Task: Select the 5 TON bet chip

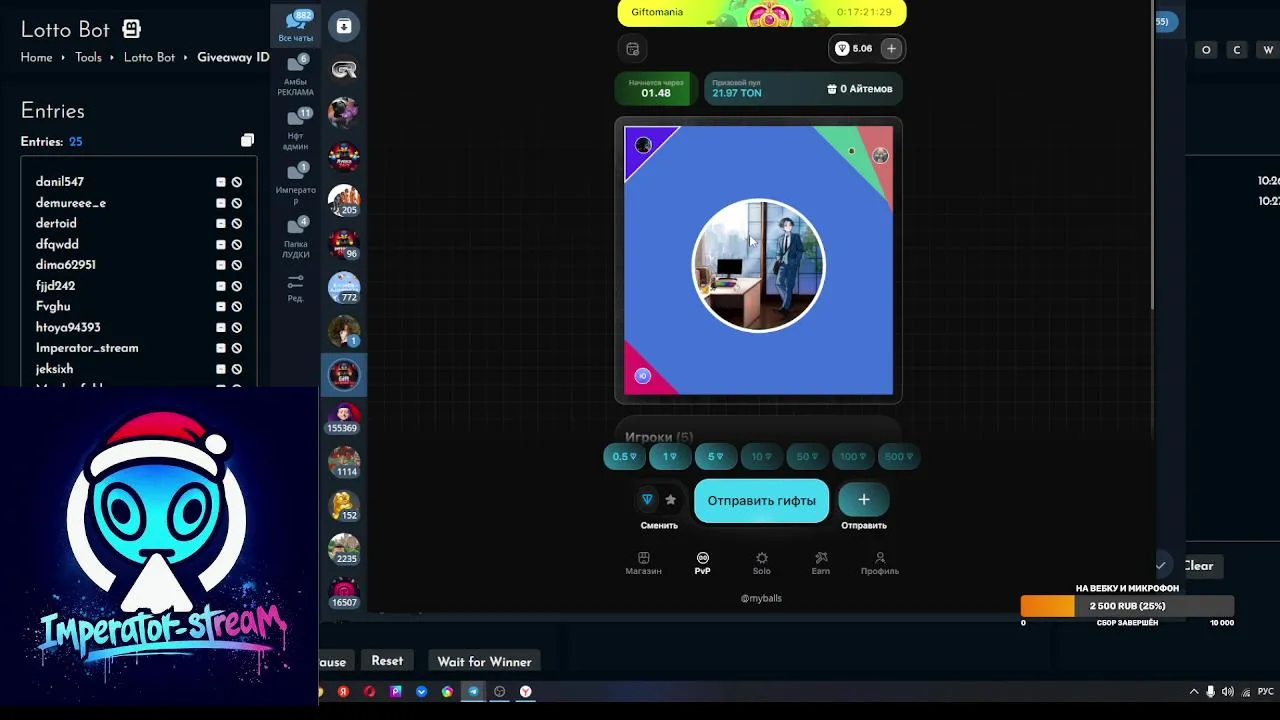Action: click(716, 456)
